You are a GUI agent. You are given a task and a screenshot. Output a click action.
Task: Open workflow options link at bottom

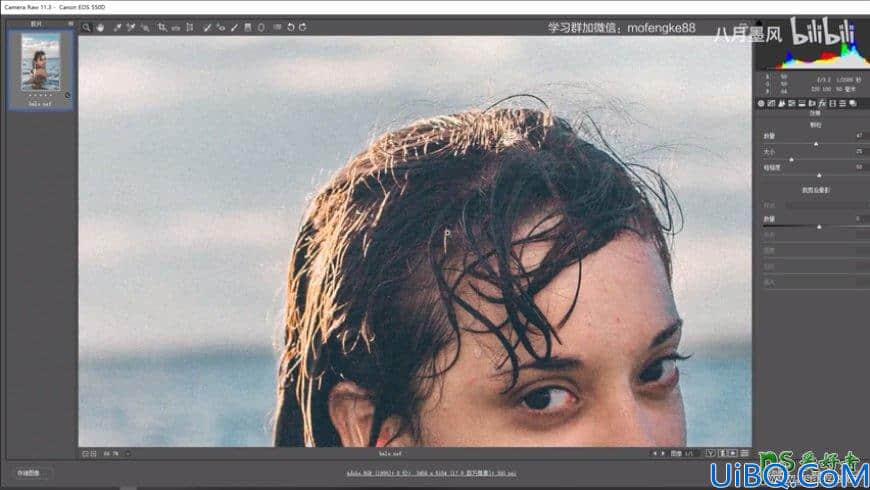[432, 473]
